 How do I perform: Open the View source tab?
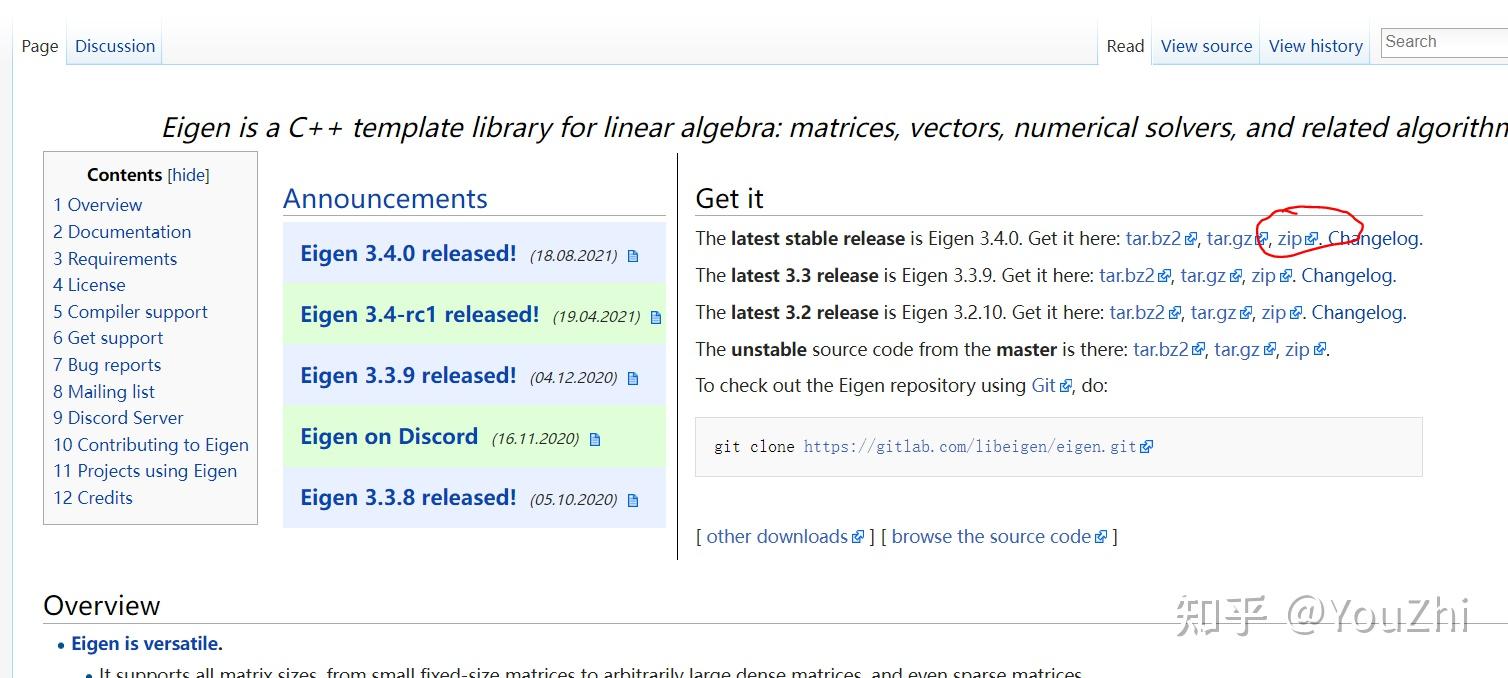1206,46
